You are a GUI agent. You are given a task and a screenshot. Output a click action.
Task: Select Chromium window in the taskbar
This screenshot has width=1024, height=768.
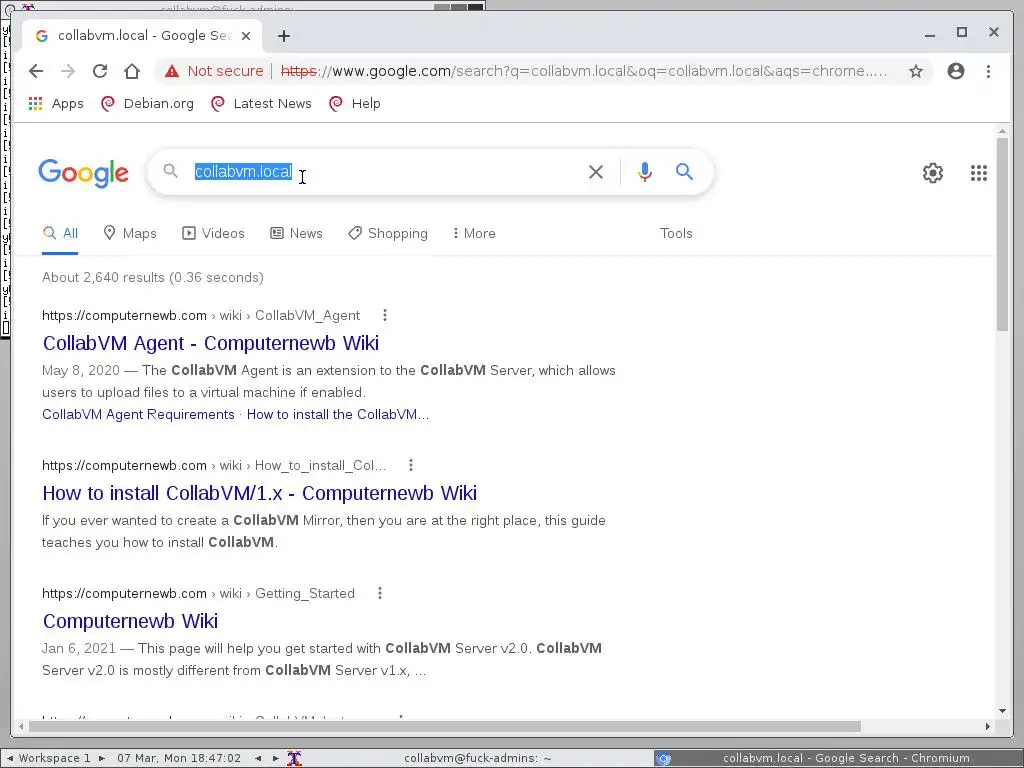coord(837,758)
